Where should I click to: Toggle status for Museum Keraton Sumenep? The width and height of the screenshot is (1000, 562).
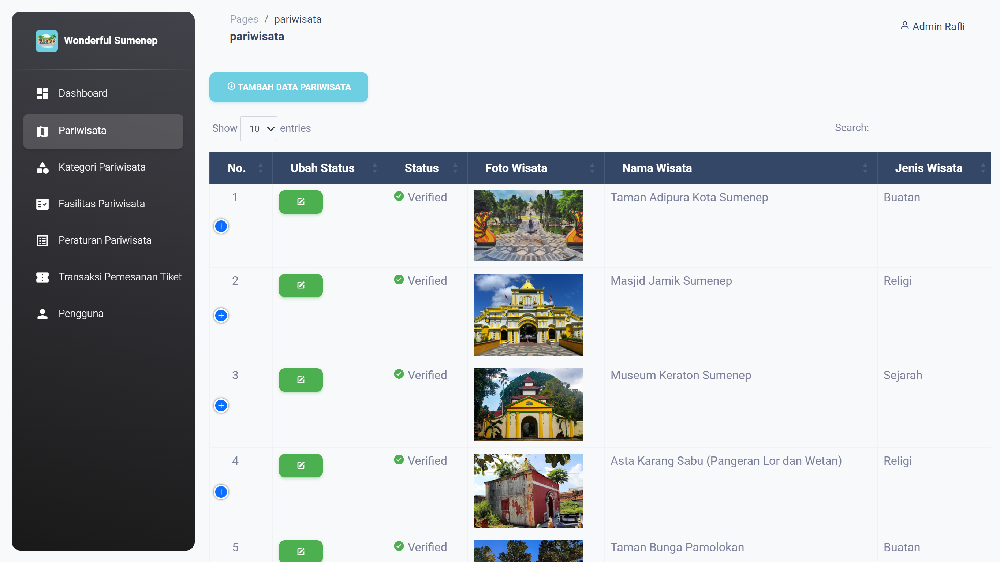(x=300, y=380)
